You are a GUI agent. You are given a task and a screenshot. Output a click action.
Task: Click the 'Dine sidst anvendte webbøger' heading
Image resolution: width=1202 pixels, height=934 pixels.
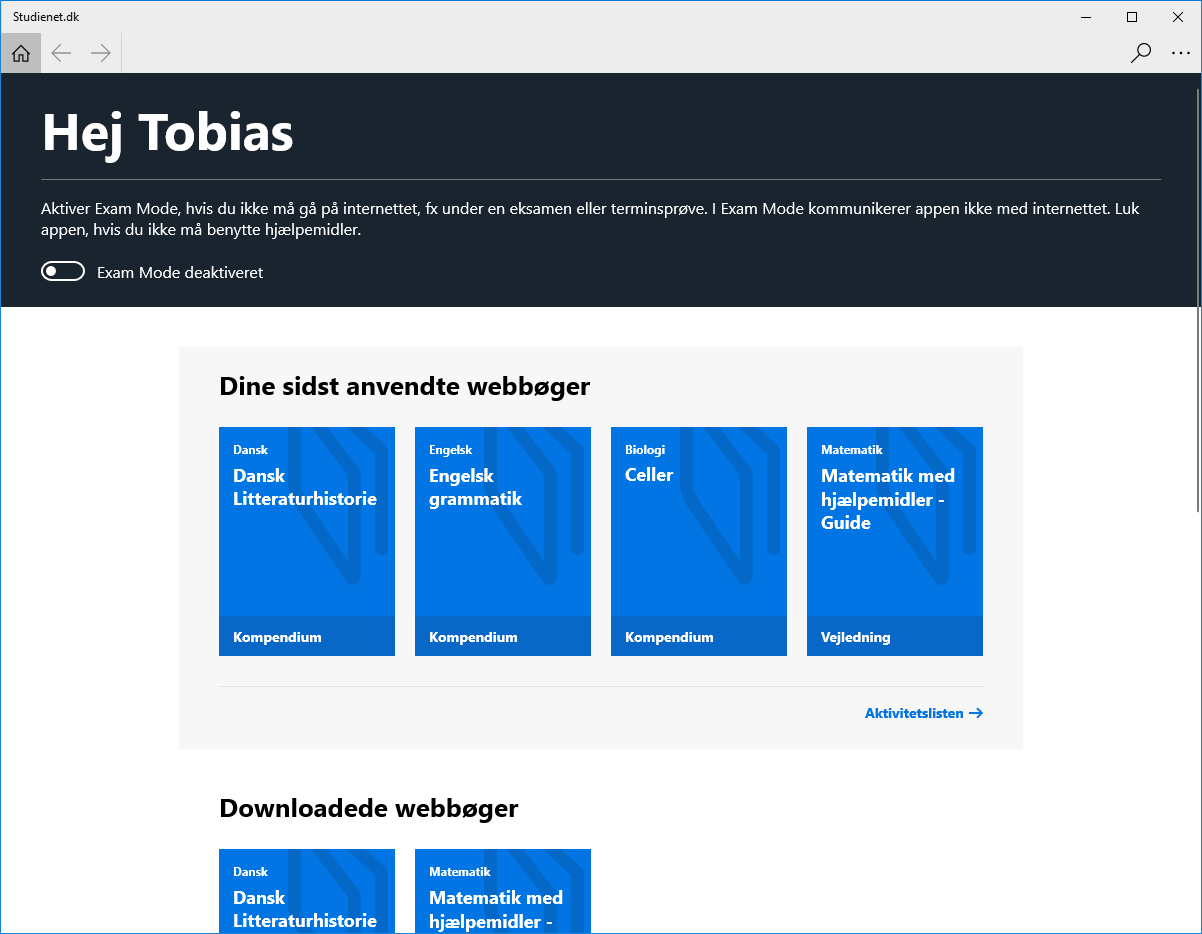click(405, 386)
